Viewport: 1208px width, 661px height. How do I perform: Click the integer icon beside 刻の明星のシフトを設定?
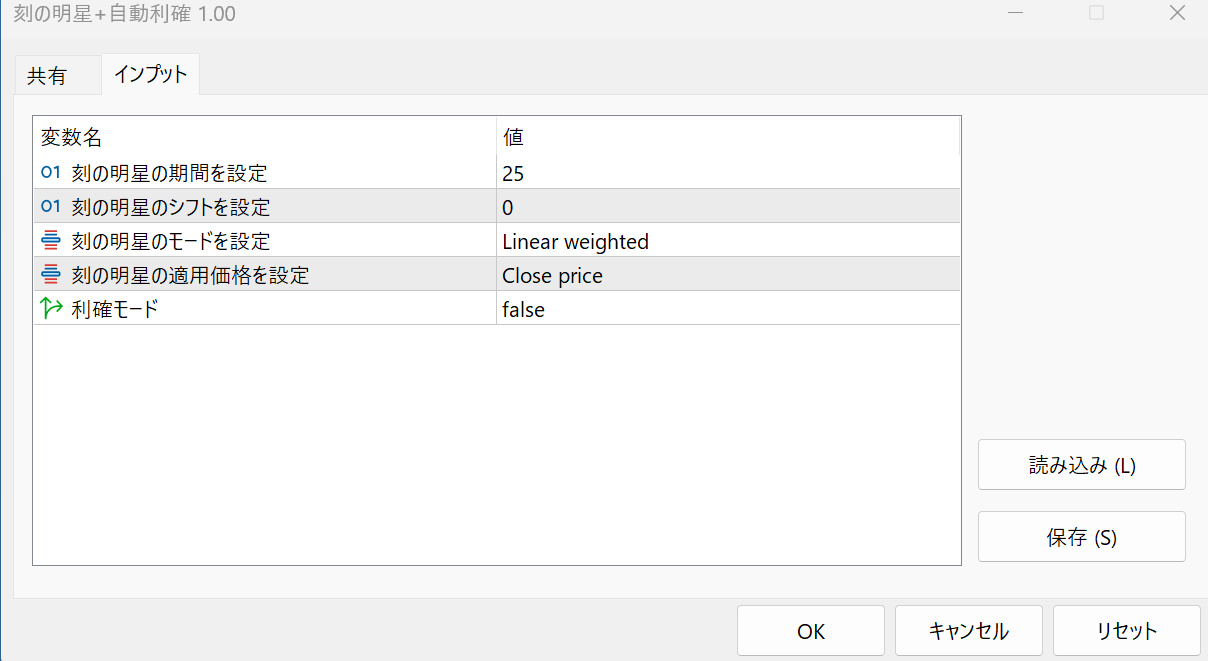[51, 207]
